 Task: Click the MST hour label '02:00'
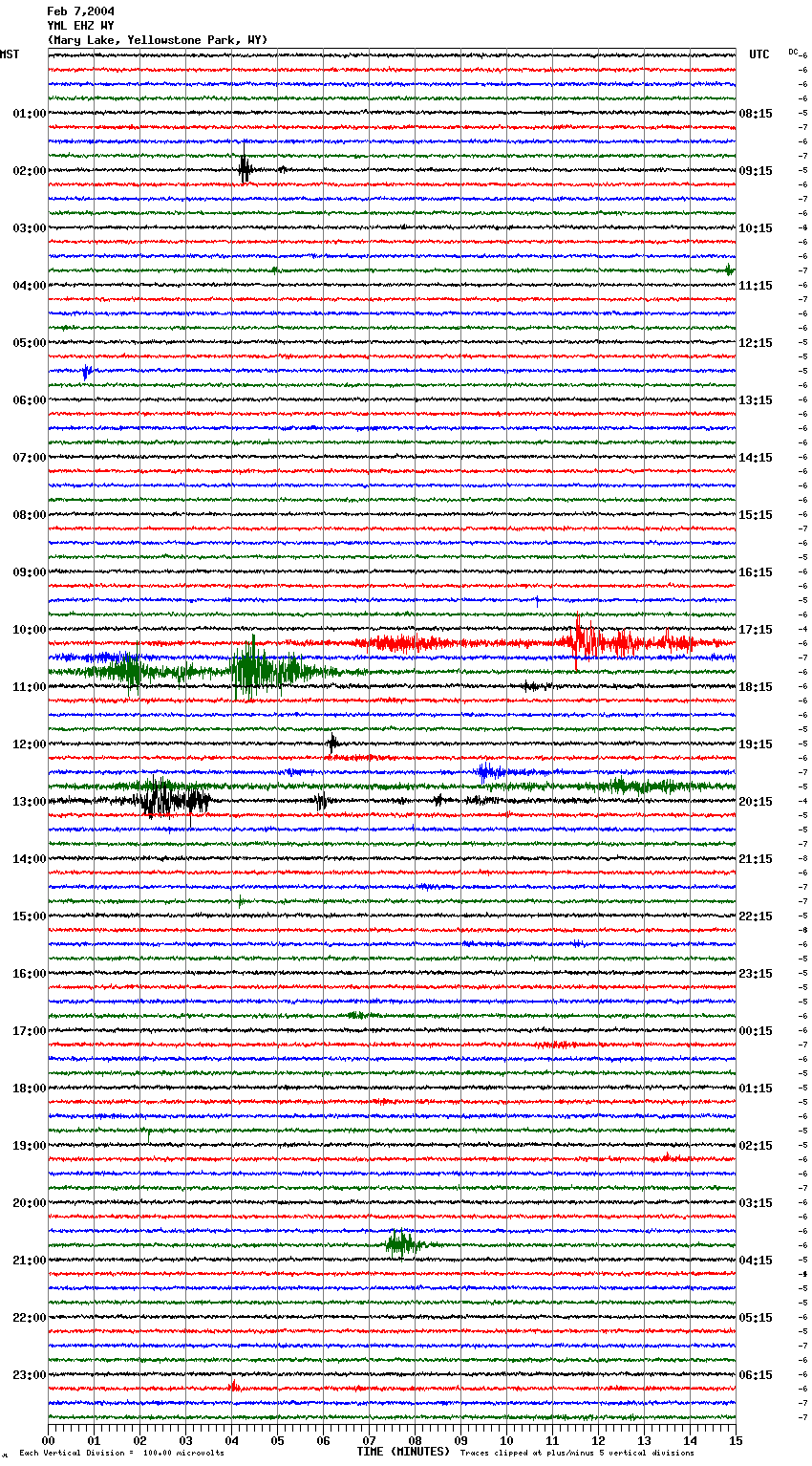coord(30,171)
